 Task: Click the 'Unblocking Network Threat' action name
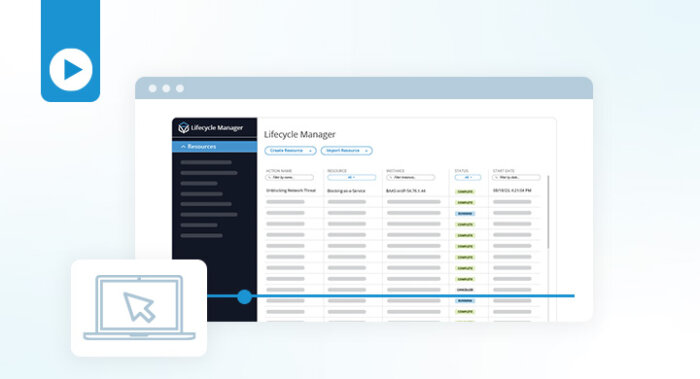291,191
